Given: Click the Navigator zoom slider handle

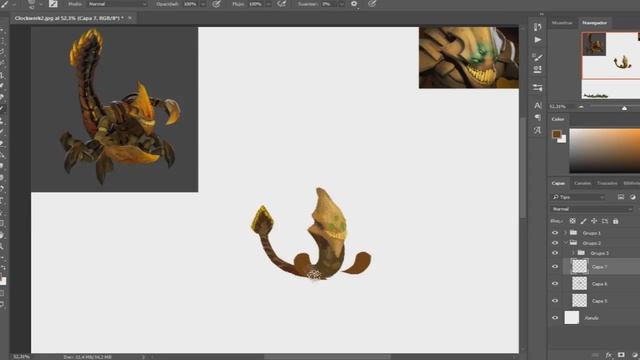Looking at the screenshot, I should 624,108.
